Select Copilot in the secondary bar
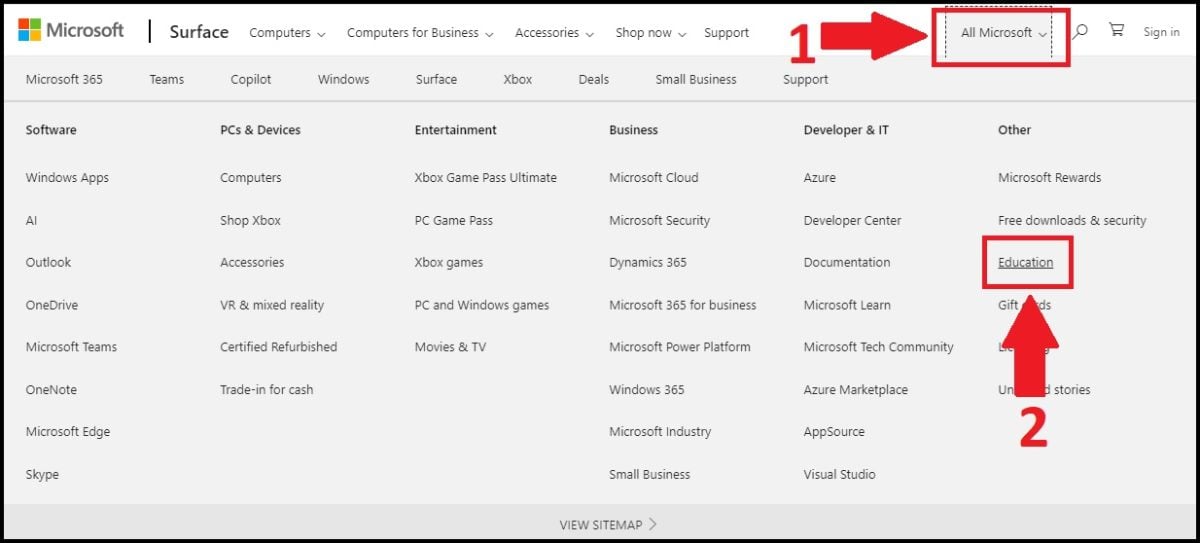The width and height of the screenshot is (1200, 543). tap(251, 79)
